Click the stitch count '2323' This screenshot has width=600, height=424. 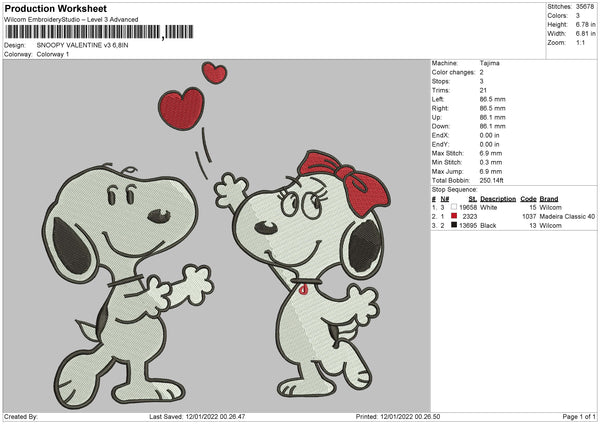470,217
